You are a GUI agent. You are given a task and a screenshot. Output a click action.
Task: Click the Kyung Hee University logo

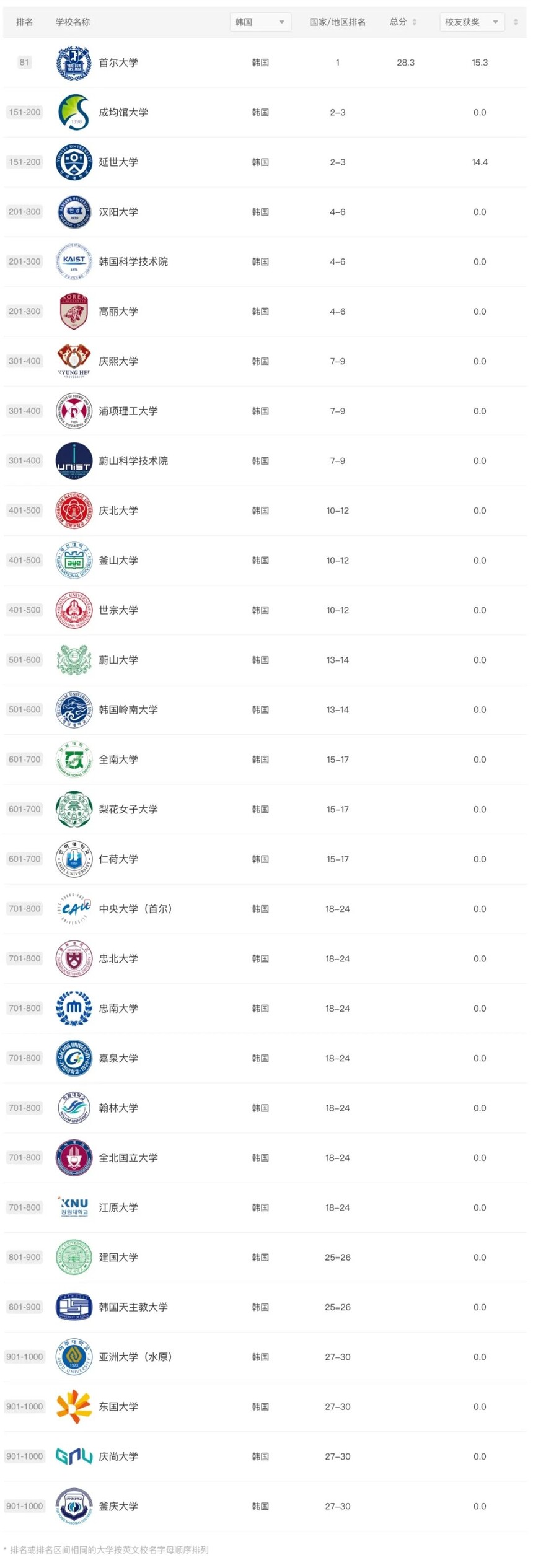[x=74, y=361]
